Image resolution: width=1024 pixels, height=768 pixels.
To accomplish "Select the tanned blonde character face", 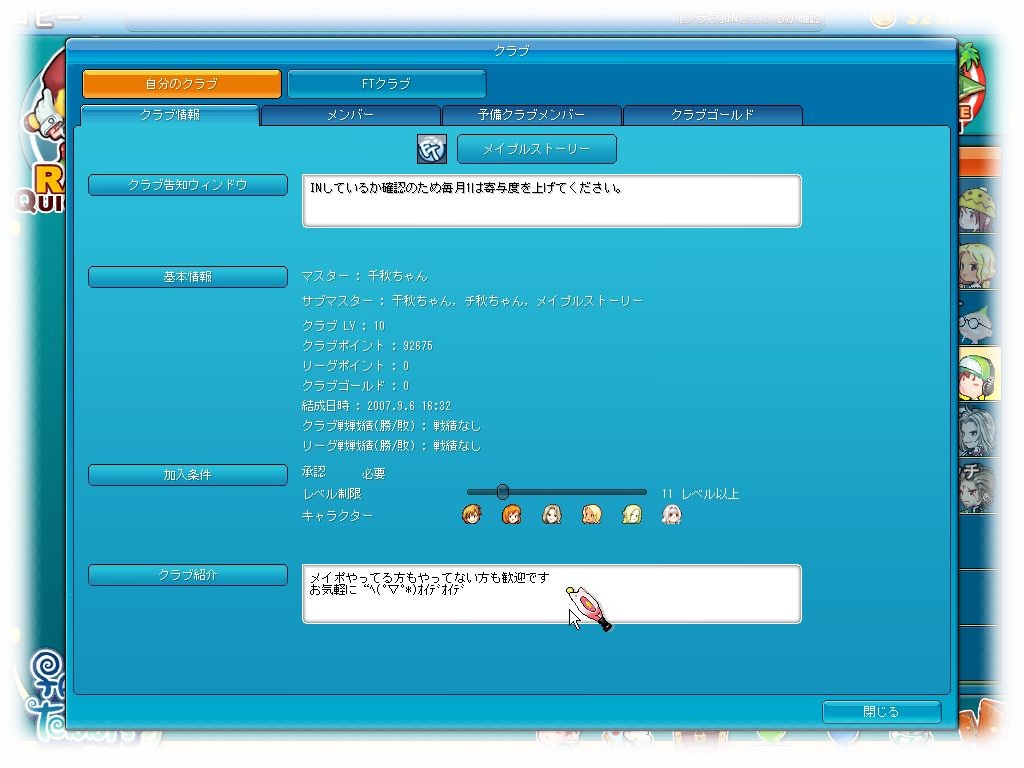I will 592,515.
